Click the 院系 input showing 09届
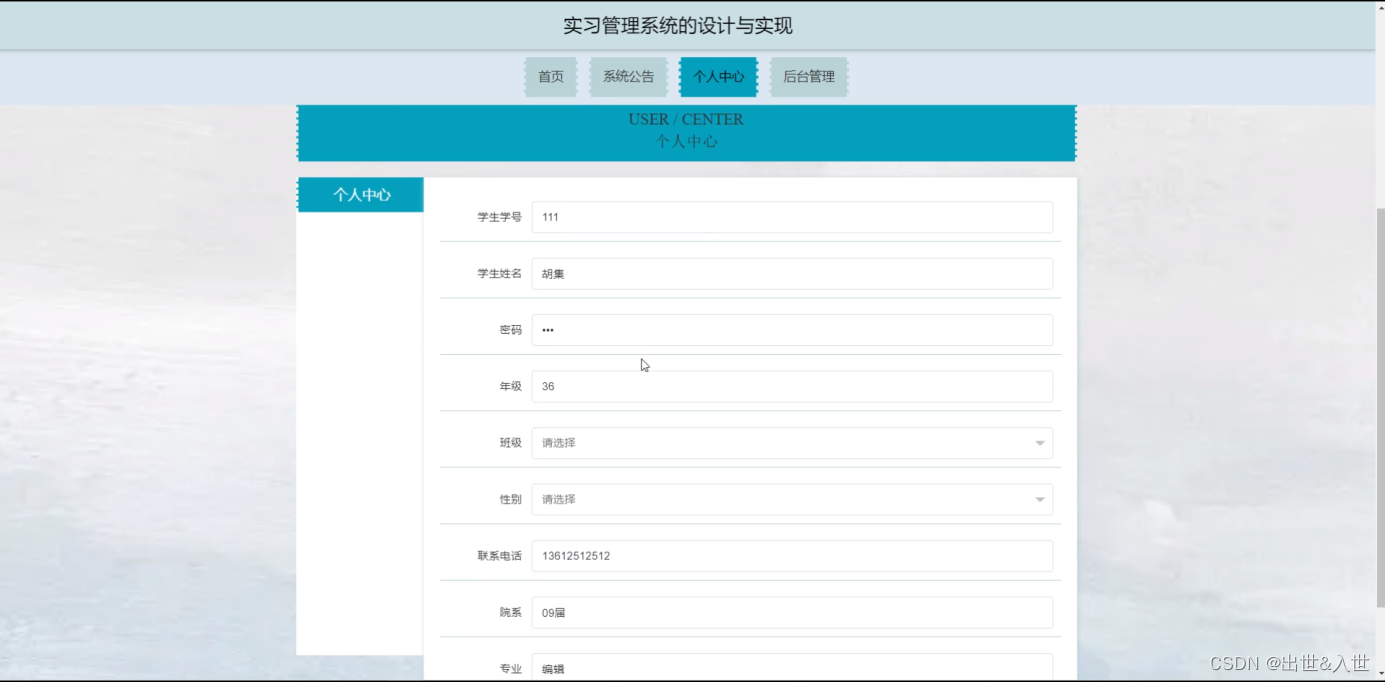 point(792,613)
